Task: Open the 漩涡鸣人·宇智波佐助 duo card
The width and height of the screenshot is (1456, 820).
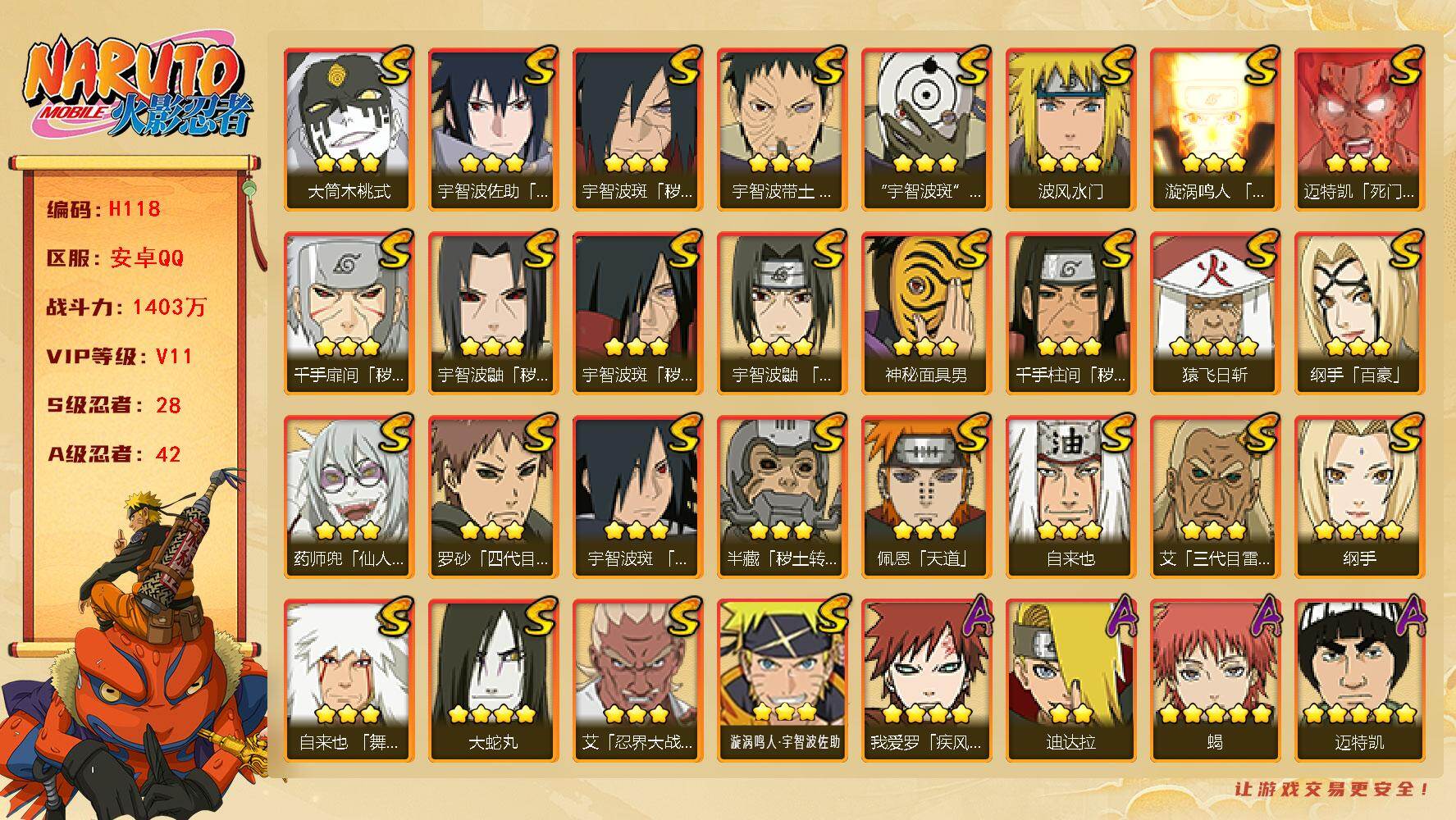Action: [782, 680]
